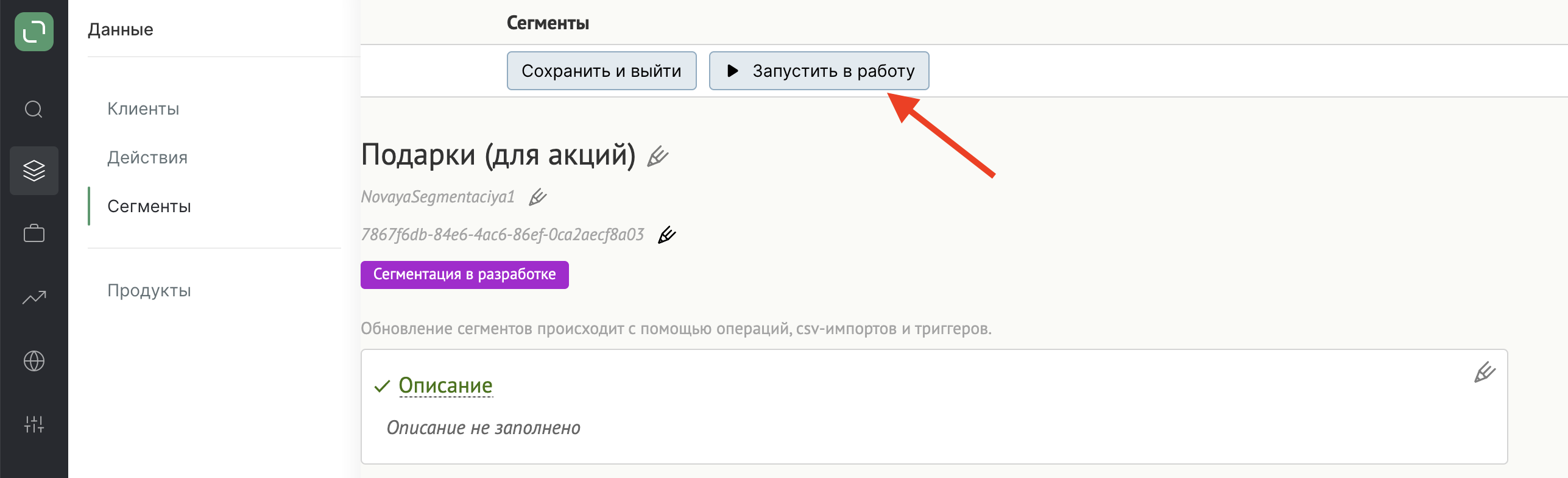Click the Данные section header
Image resolution: width=1568 pixels, height=478 pixels.
click(121, 29)
